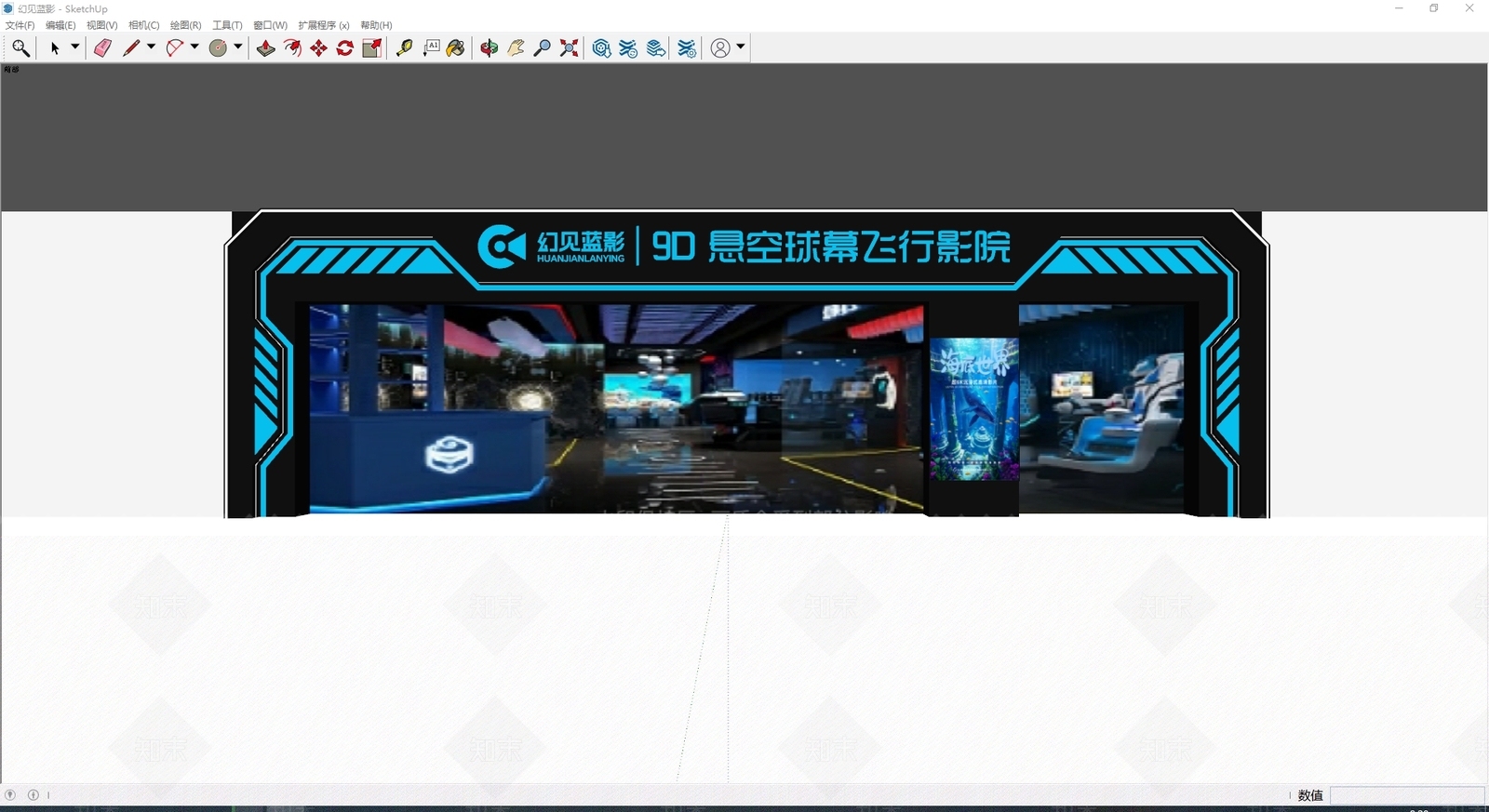Open the Extension Manager icon
1489x812 pixels.
click(687, 48)
